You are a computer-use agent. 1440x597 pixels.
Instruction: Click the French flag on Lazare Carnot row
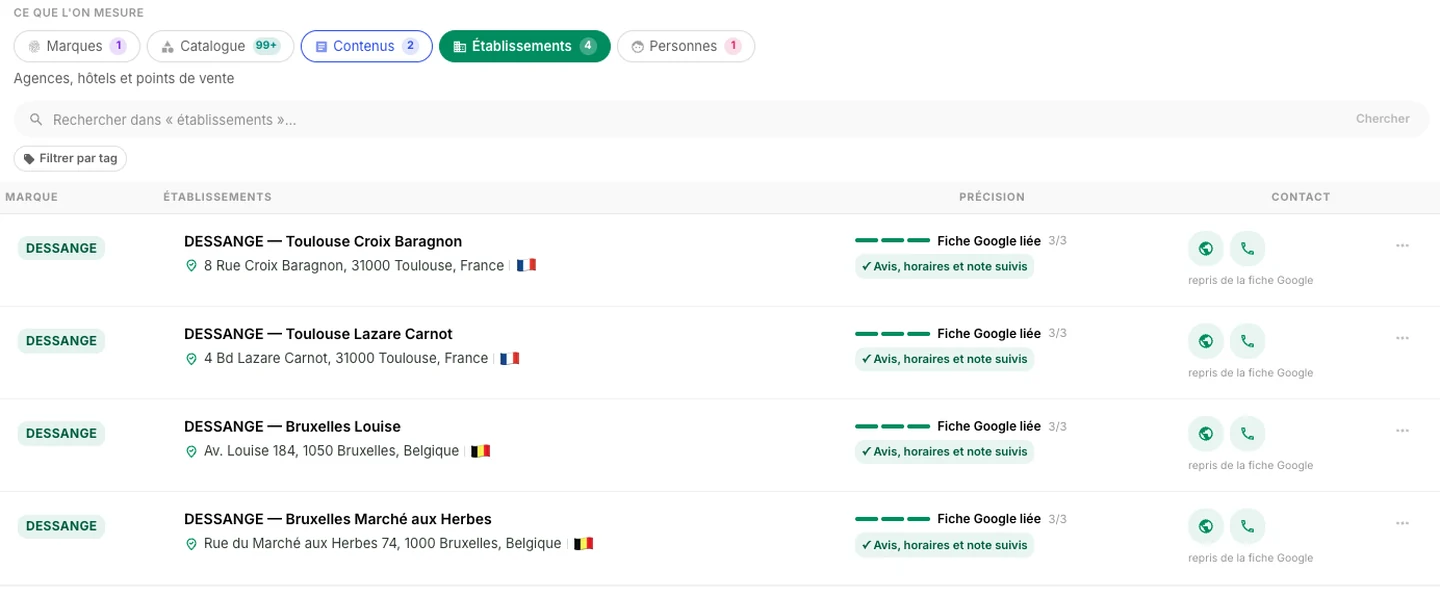(x=510, y=358)
